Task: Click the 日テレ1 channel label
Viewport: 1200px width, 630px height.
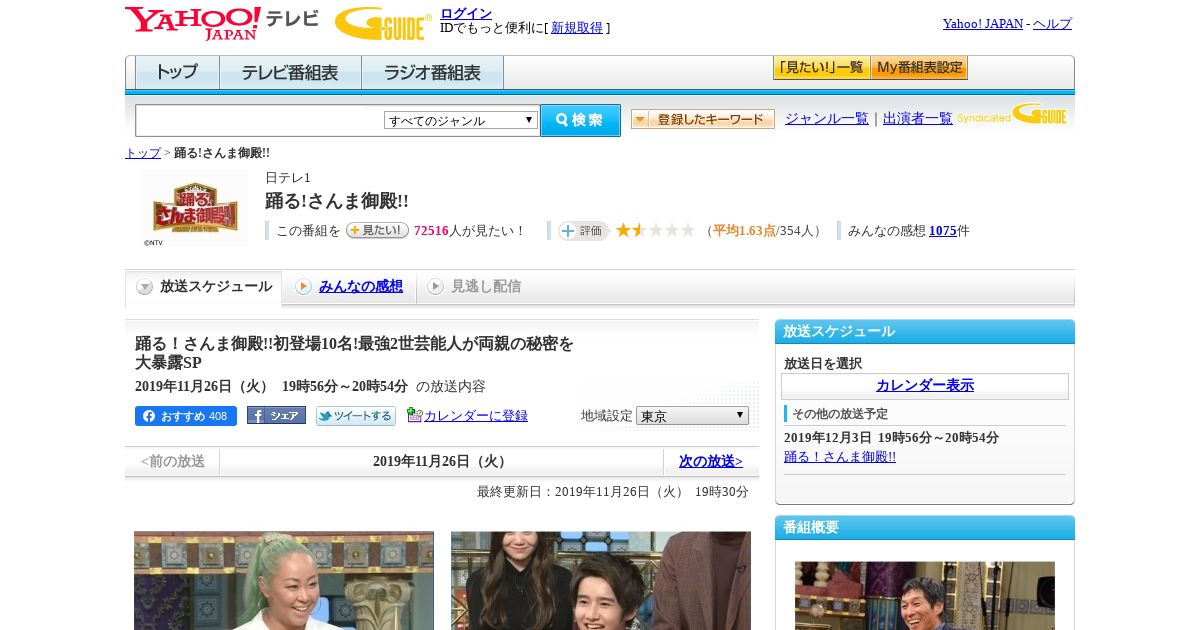Action: point(288,178)
